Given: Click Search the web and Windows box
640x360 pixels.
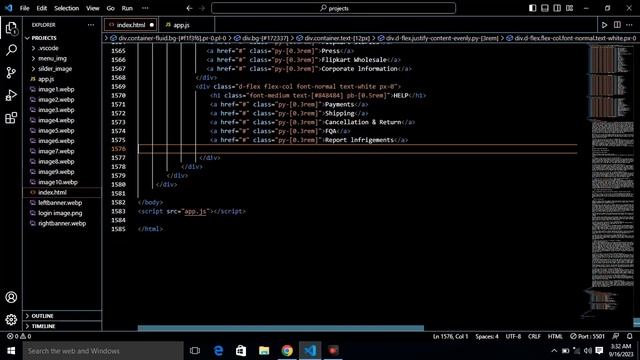Looking at the screenshot, I should (x=103, y=351).
